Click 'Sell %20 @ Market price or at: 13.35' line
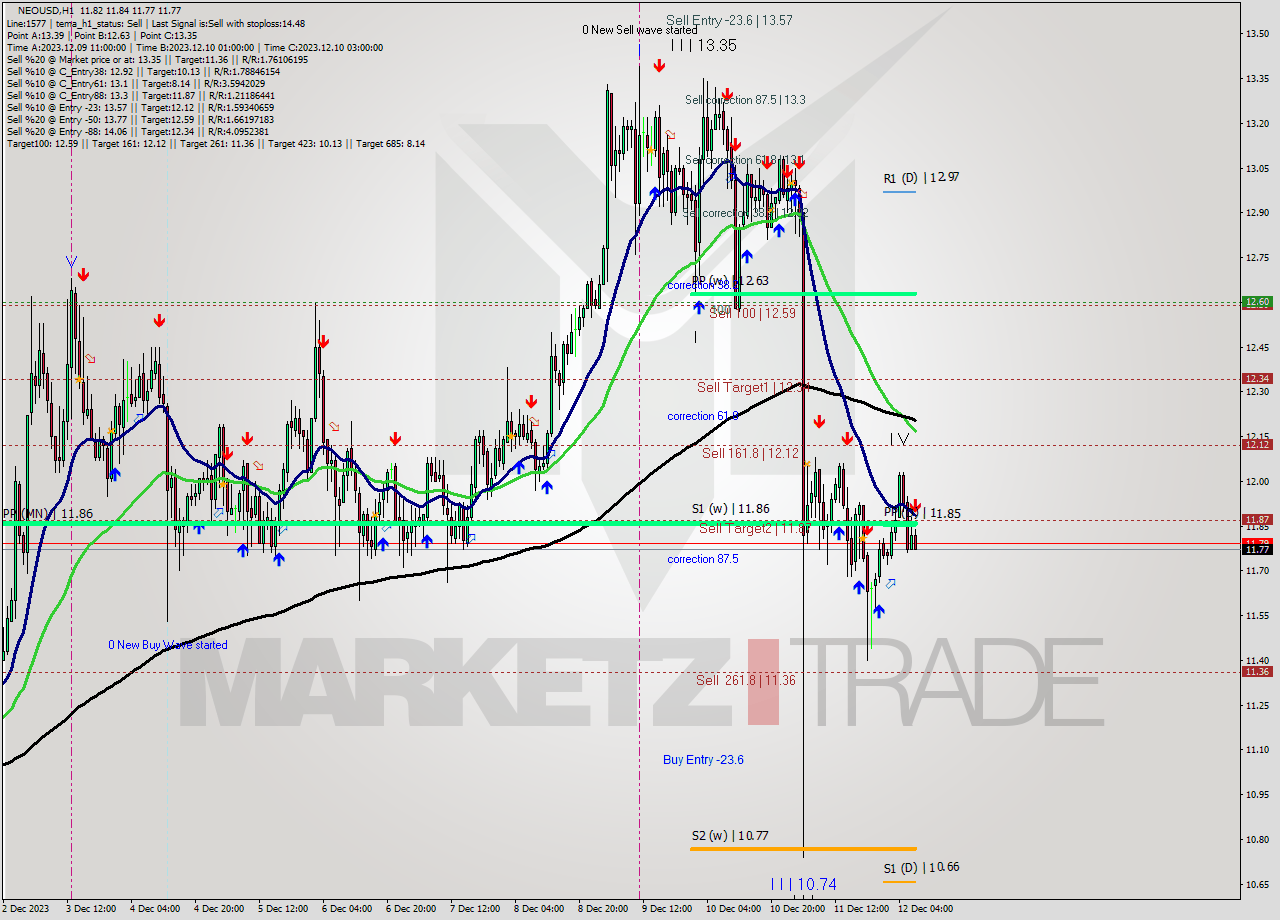Screen dimensions: 1280x920 click(x=83, y=59)
